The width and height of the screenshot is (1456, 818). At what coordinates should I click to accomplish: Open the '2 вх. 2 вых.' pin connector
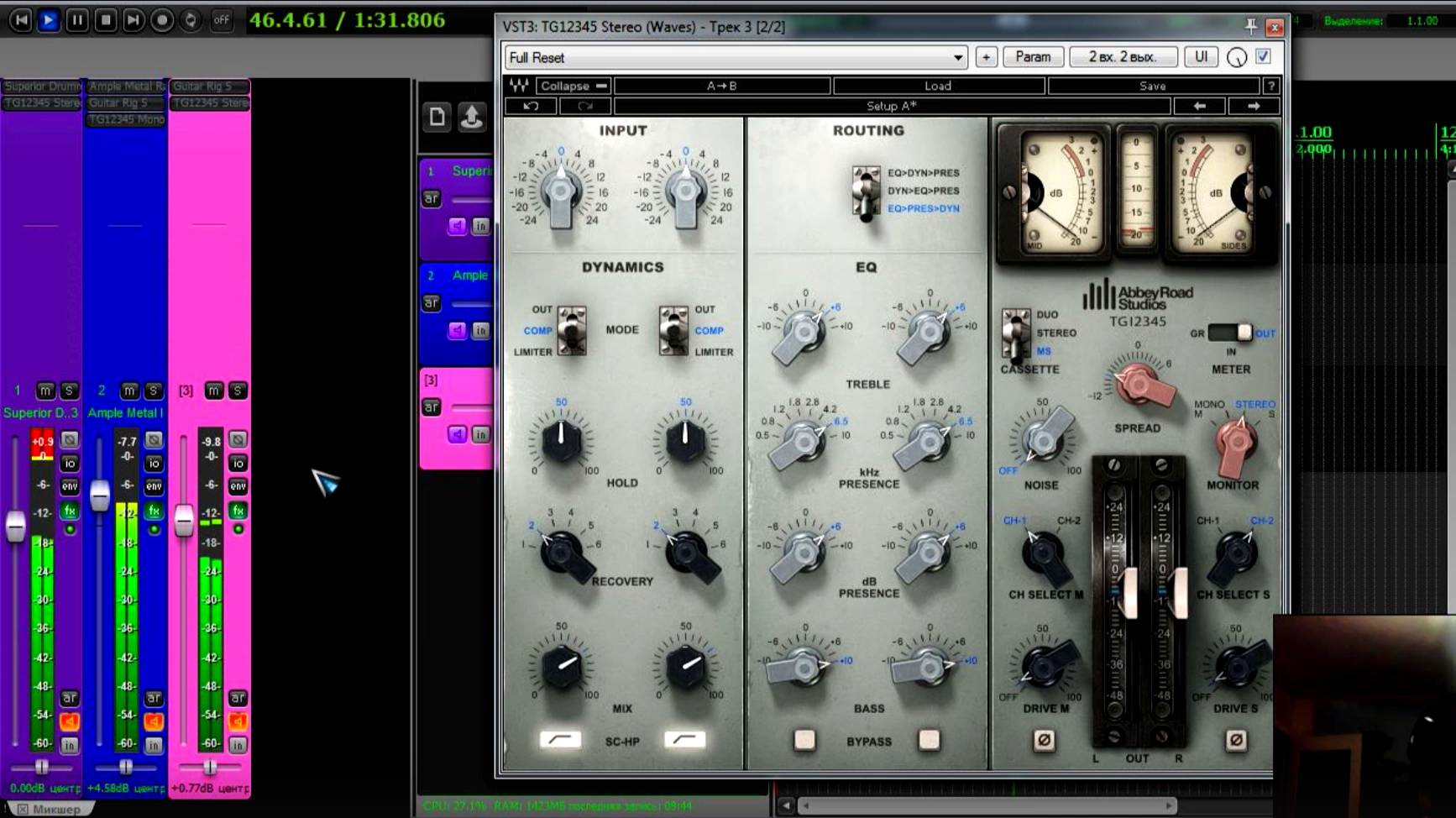point(1123,57)
